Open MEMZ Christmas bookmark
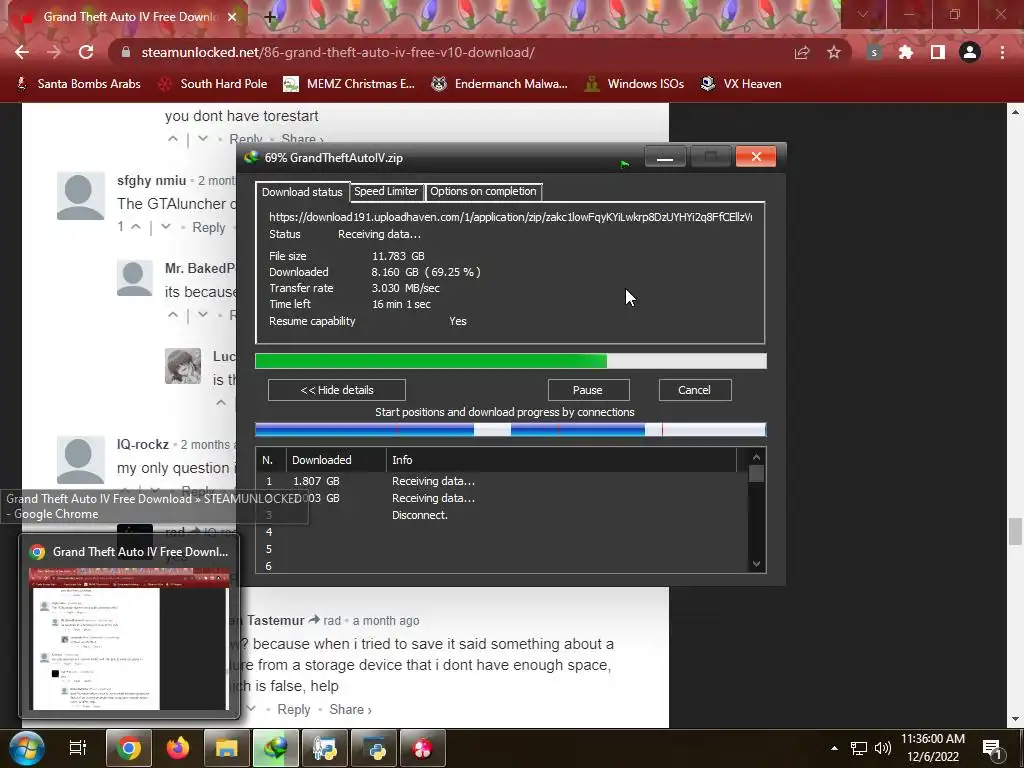 point(349,84)
